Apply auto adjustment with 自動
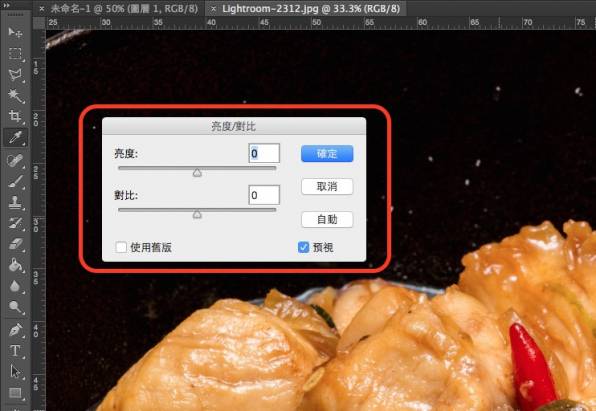The image size is (596, 411). [327, 220]
